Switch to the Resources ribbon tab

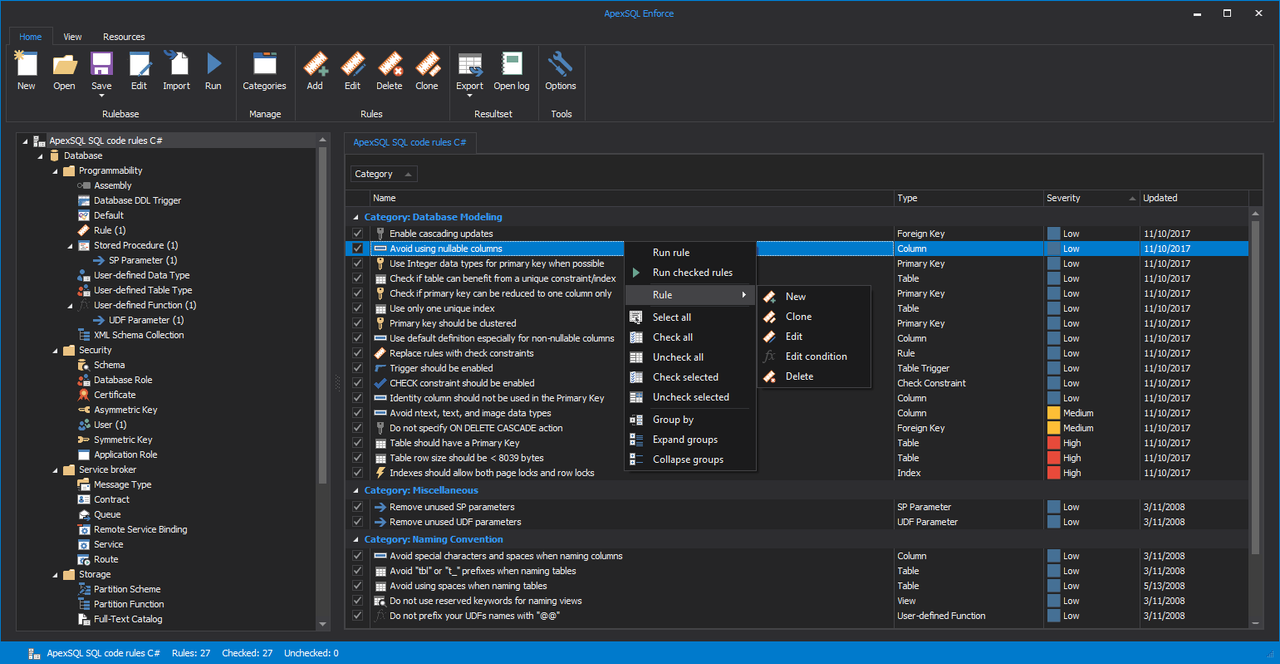coord(124,37)
